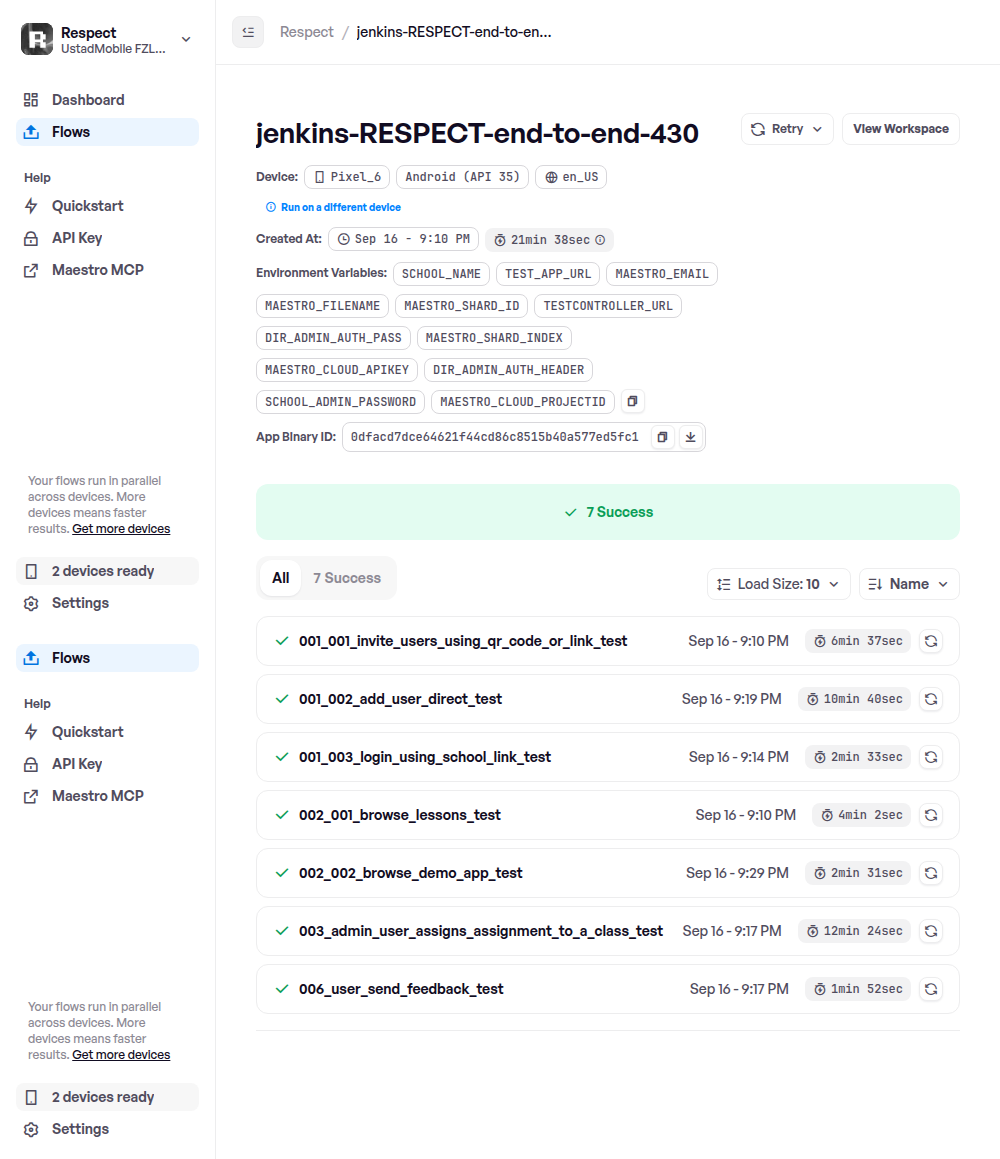Retry the 006_user_send_feedback_test flow
The height and width of the screenshot is (1159, 1000).
click(931, 989)
